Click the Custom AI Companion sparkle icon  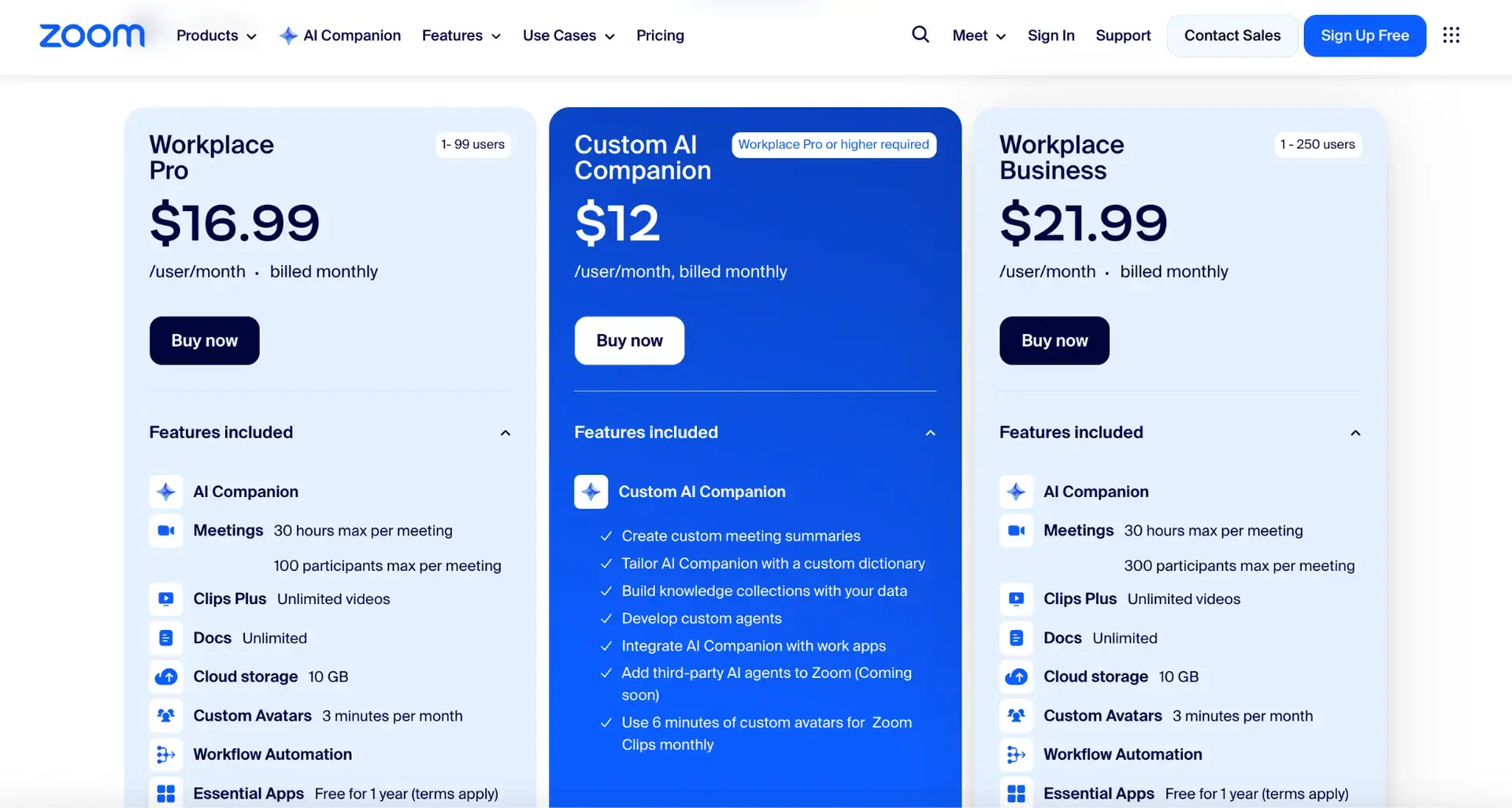591,491
